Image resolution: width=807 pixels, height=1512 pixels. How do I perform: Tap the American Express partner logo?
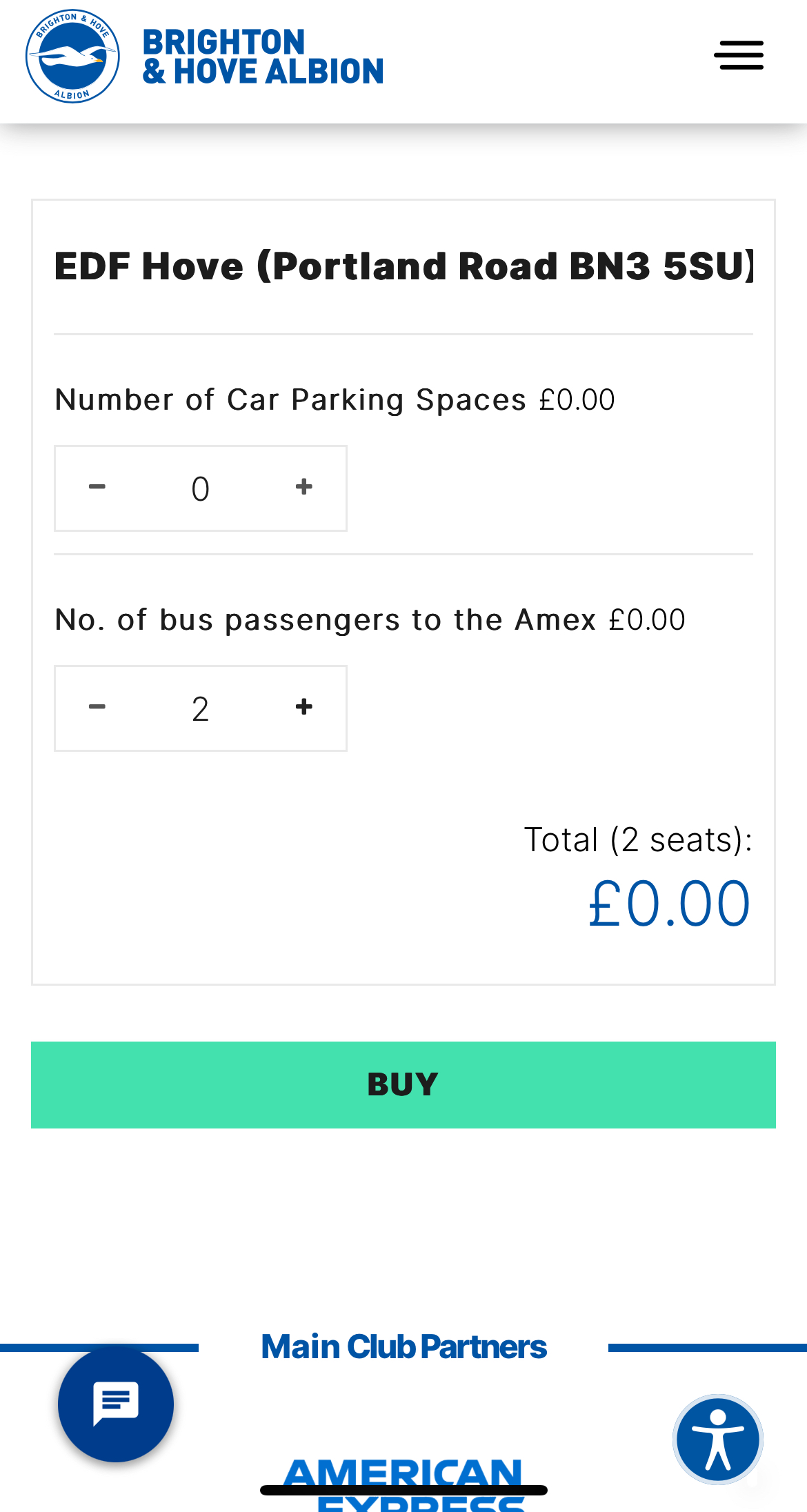[403, 1484]
